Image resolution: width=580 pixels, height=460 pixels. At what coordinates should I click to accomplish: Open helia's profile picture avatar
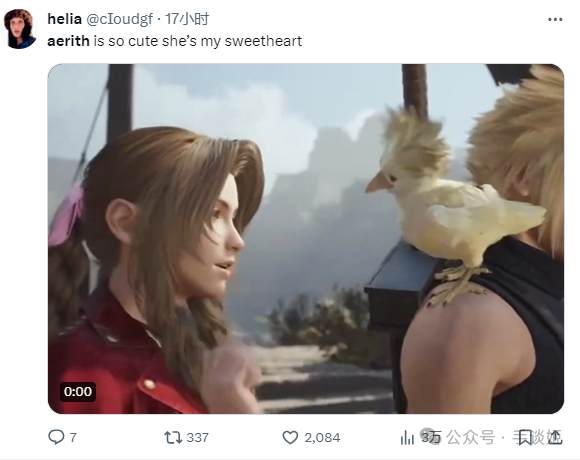click(x=20, y=29)
